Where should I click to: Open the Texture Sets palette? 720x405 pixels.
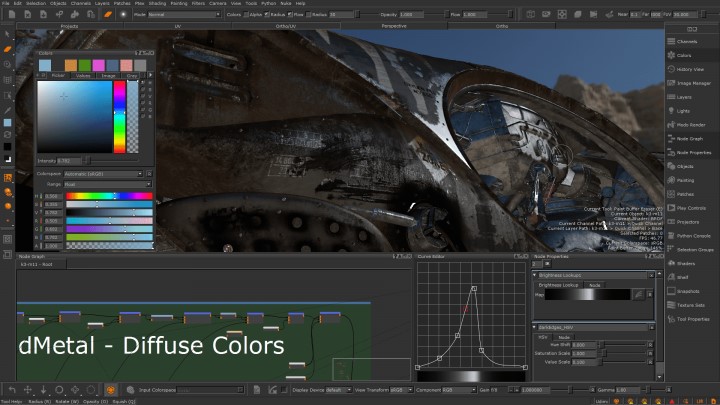(690, 305)
